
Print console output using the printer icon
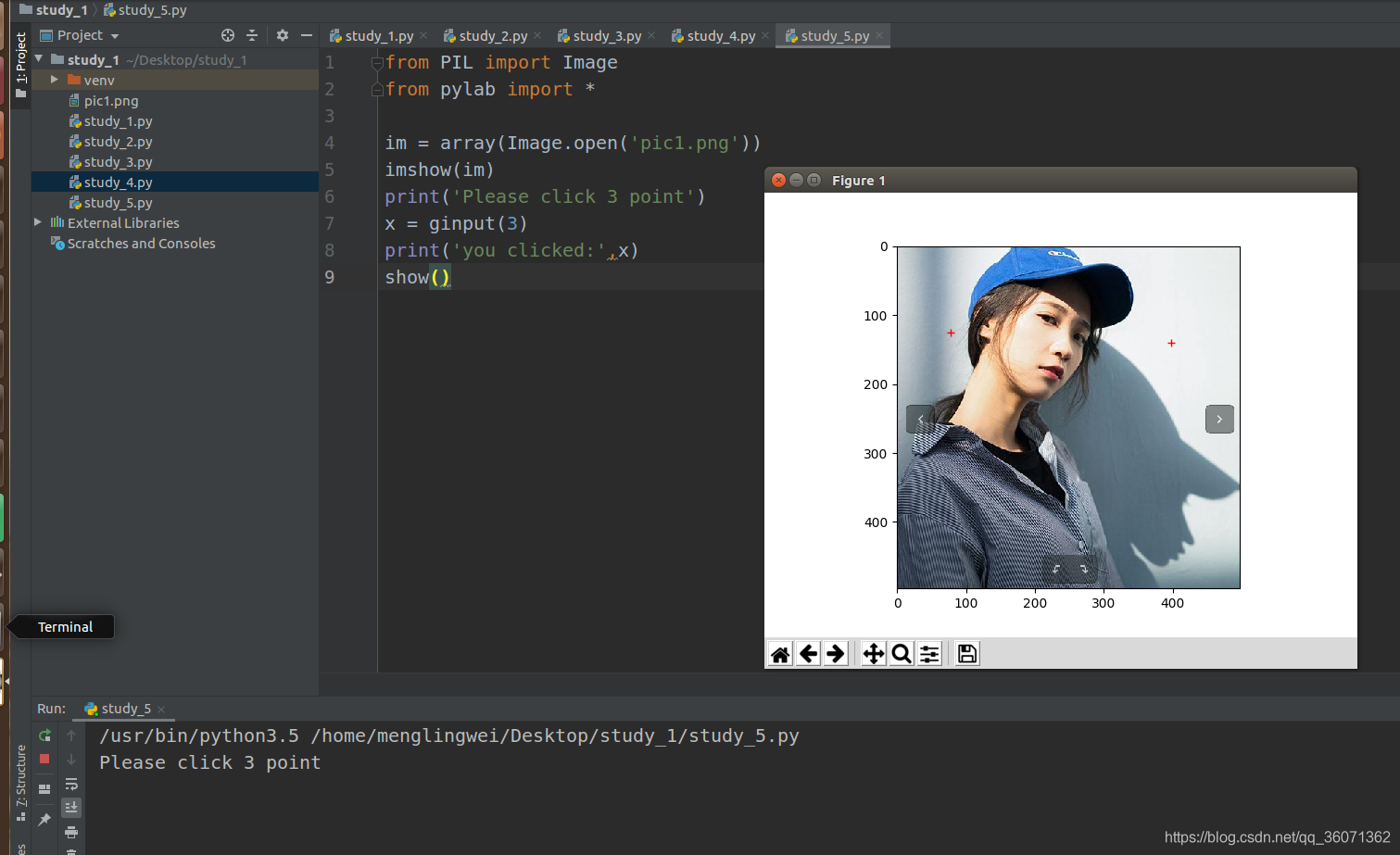[x=71, y=833]
